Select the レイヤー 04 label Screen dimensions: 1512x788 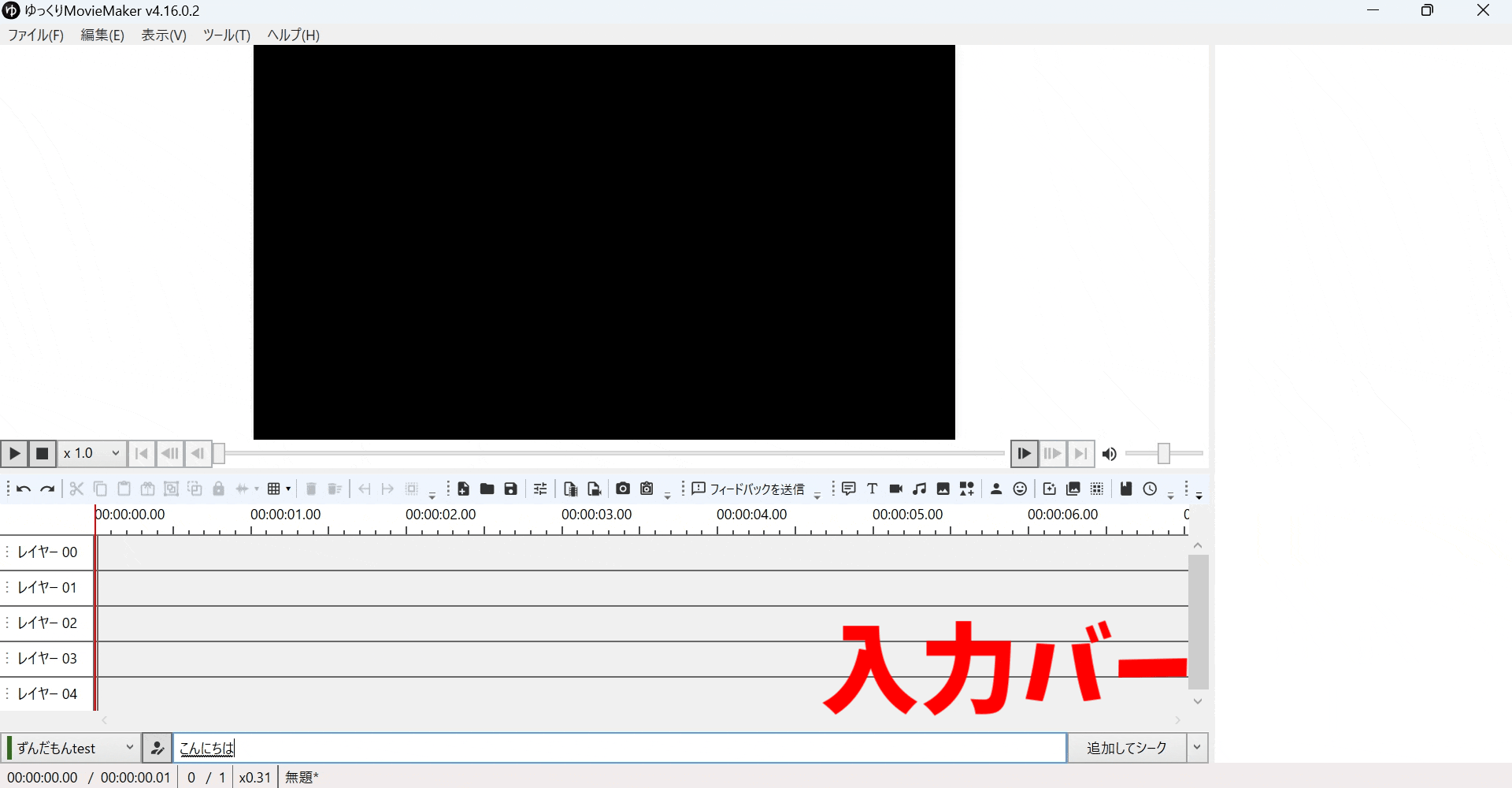(x=47, y=694)
